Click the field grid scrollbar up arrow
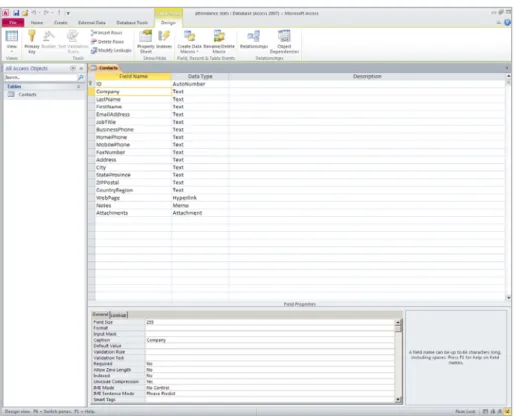Viewport: 514px width, 416px height. click(x=509, y=76)
